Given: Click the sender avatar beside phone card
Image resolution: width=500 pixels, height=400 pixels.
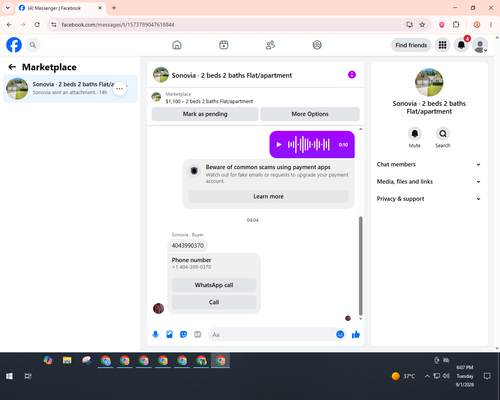Looking at the screenshot, I should click(158, 308).
